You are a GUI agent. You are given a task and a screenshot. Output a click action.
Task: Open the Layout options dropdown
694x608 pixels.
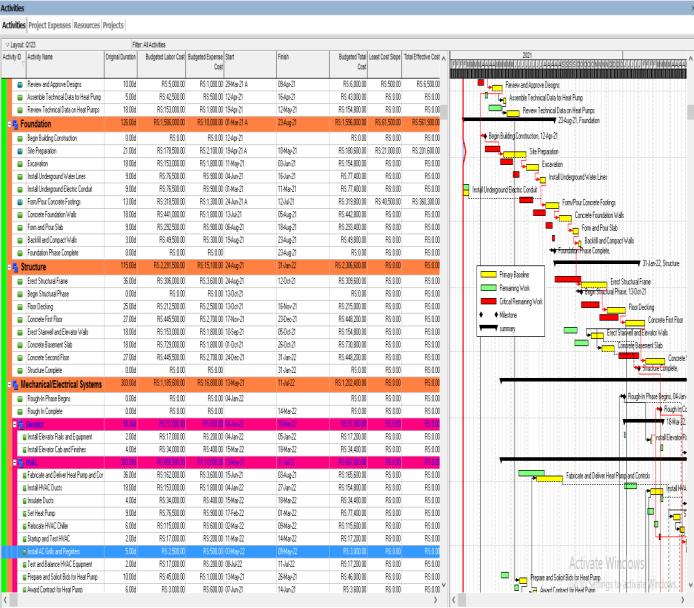[x=7, y=45]
